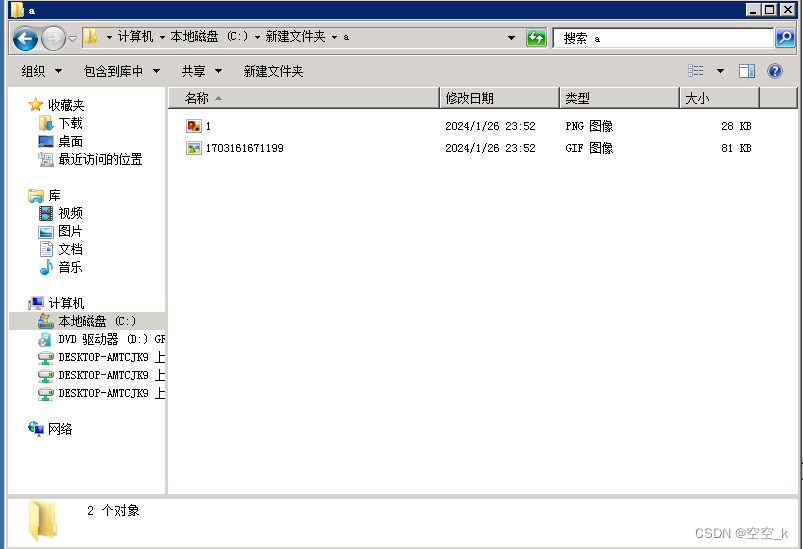The width and height of the screenshot is (803, 549).
Task: Click the 本地磁盘 (C:) drive icon
Action: pyautogui.click(x=46, y=321)
